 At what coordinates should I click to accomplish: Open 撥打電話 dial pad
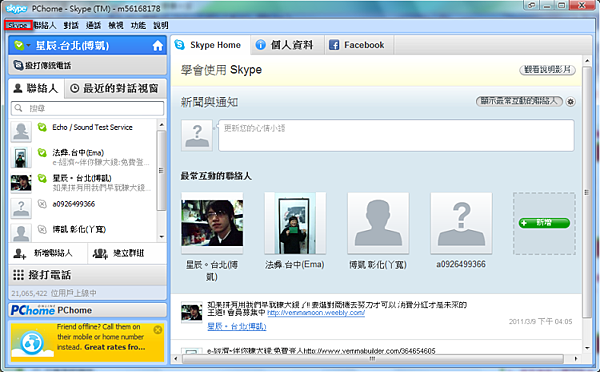point(87,275)
